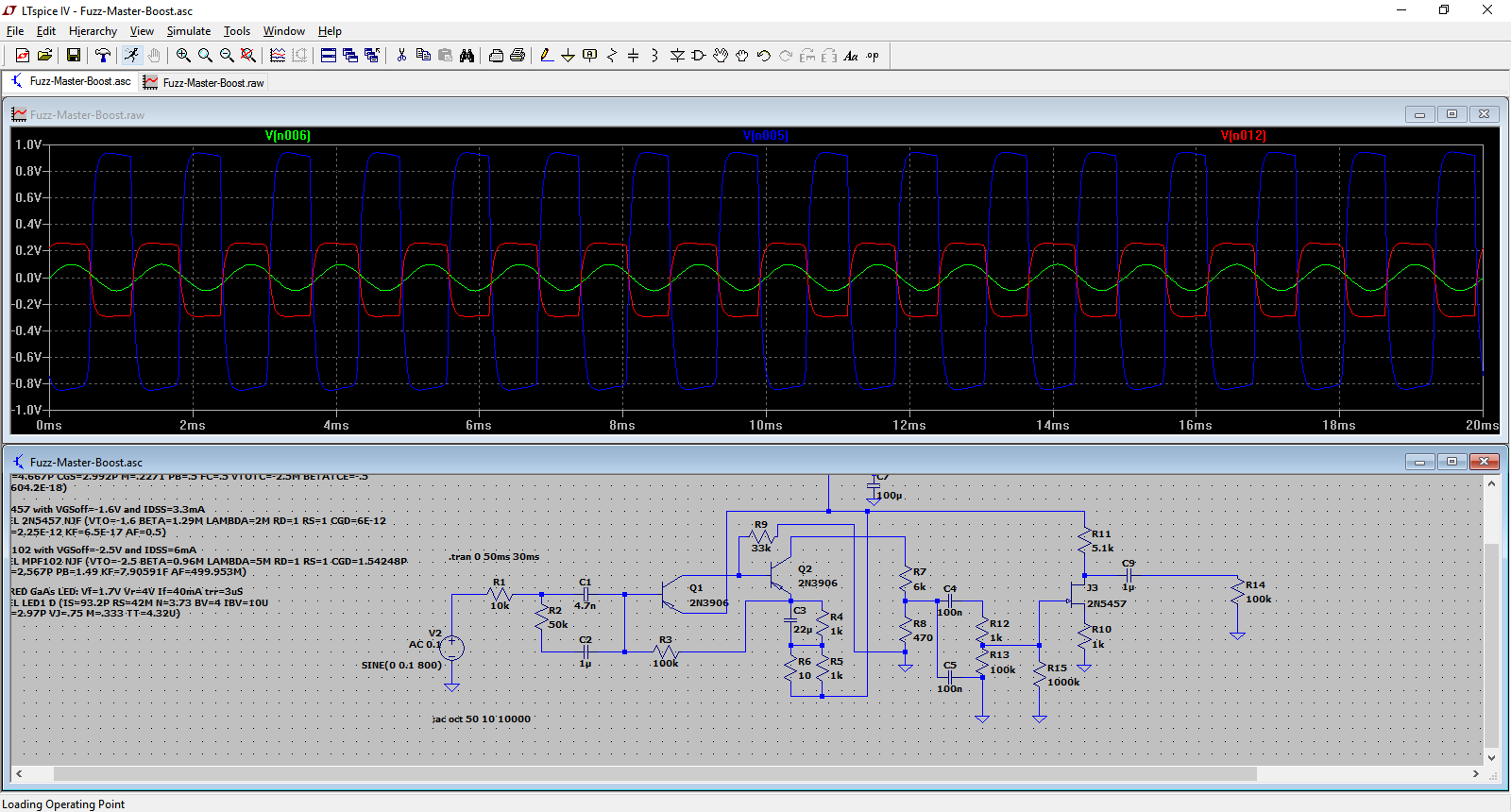Open the Simulate menu
Screen dimensions: 1511x812
pos(189,31)
